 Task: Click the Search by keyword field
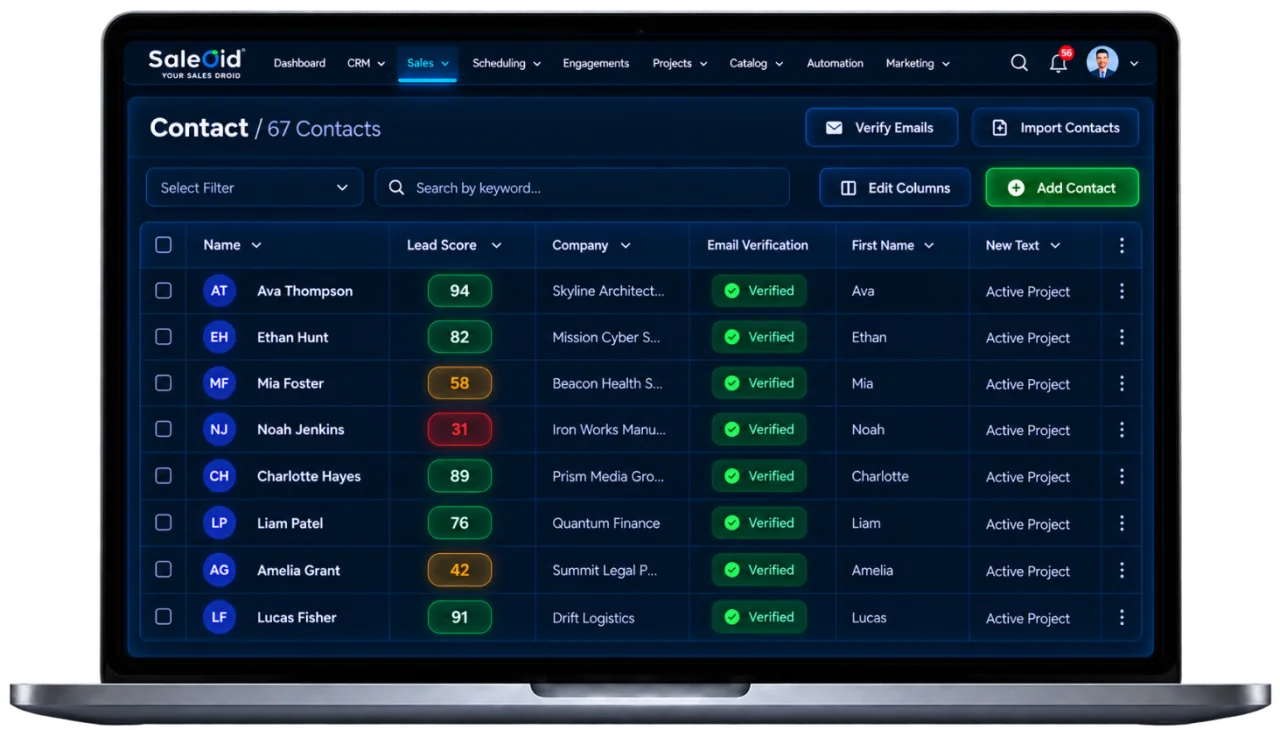[x=582, y=187]
